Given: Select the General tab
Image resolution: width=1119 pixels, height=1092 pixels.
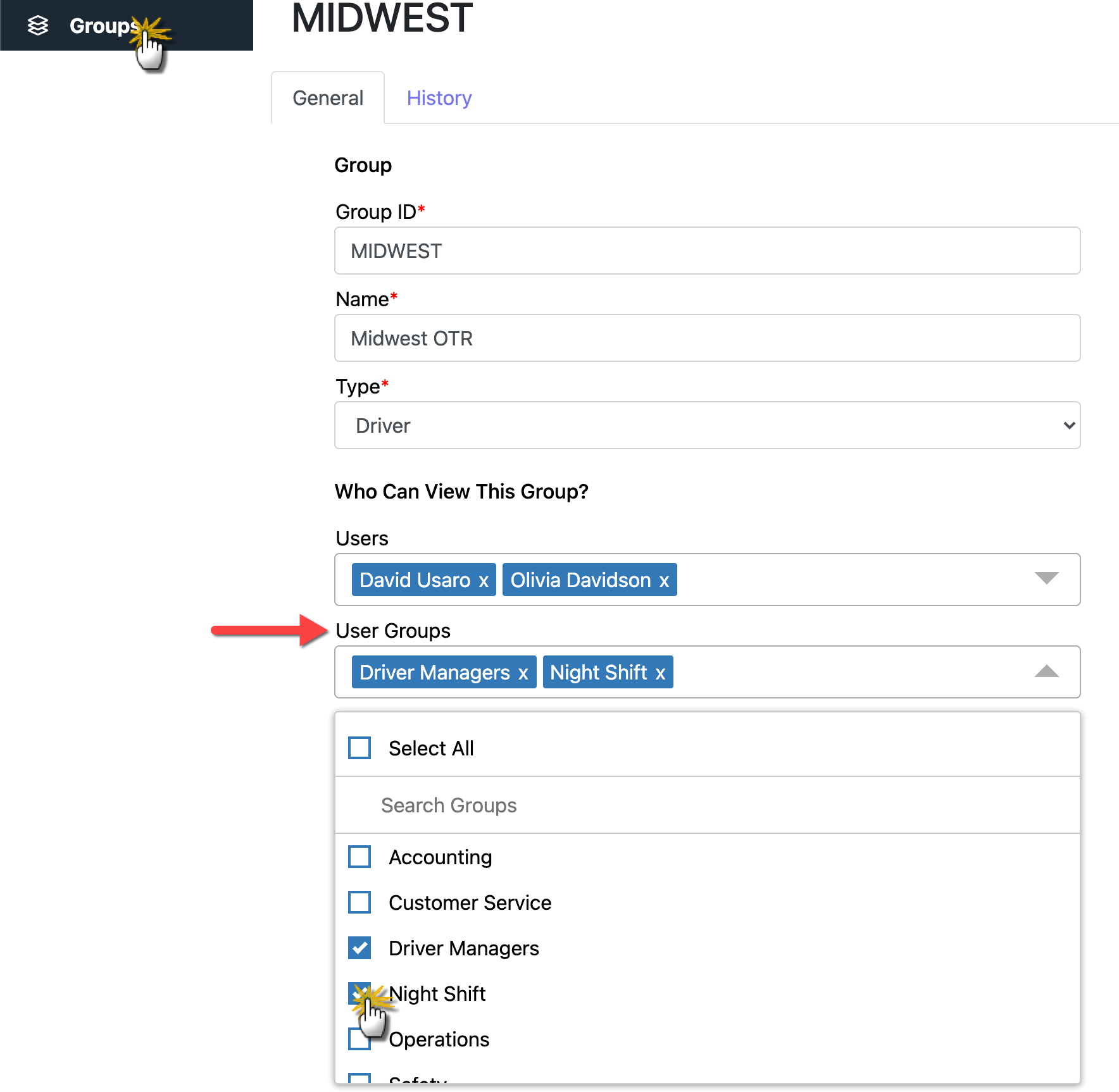Looking at the screenshot, I should 327,98.
